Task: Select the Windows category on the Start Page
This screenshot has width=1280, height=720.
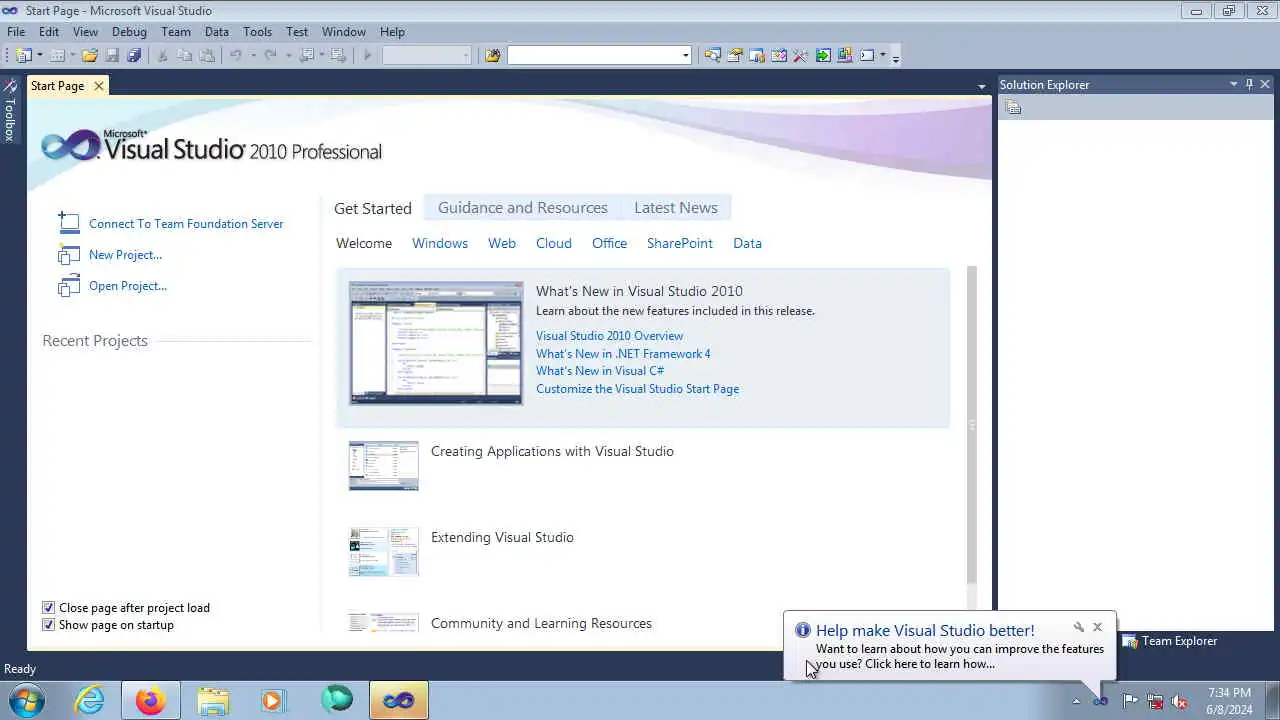Action: click(x=440, y=243)
